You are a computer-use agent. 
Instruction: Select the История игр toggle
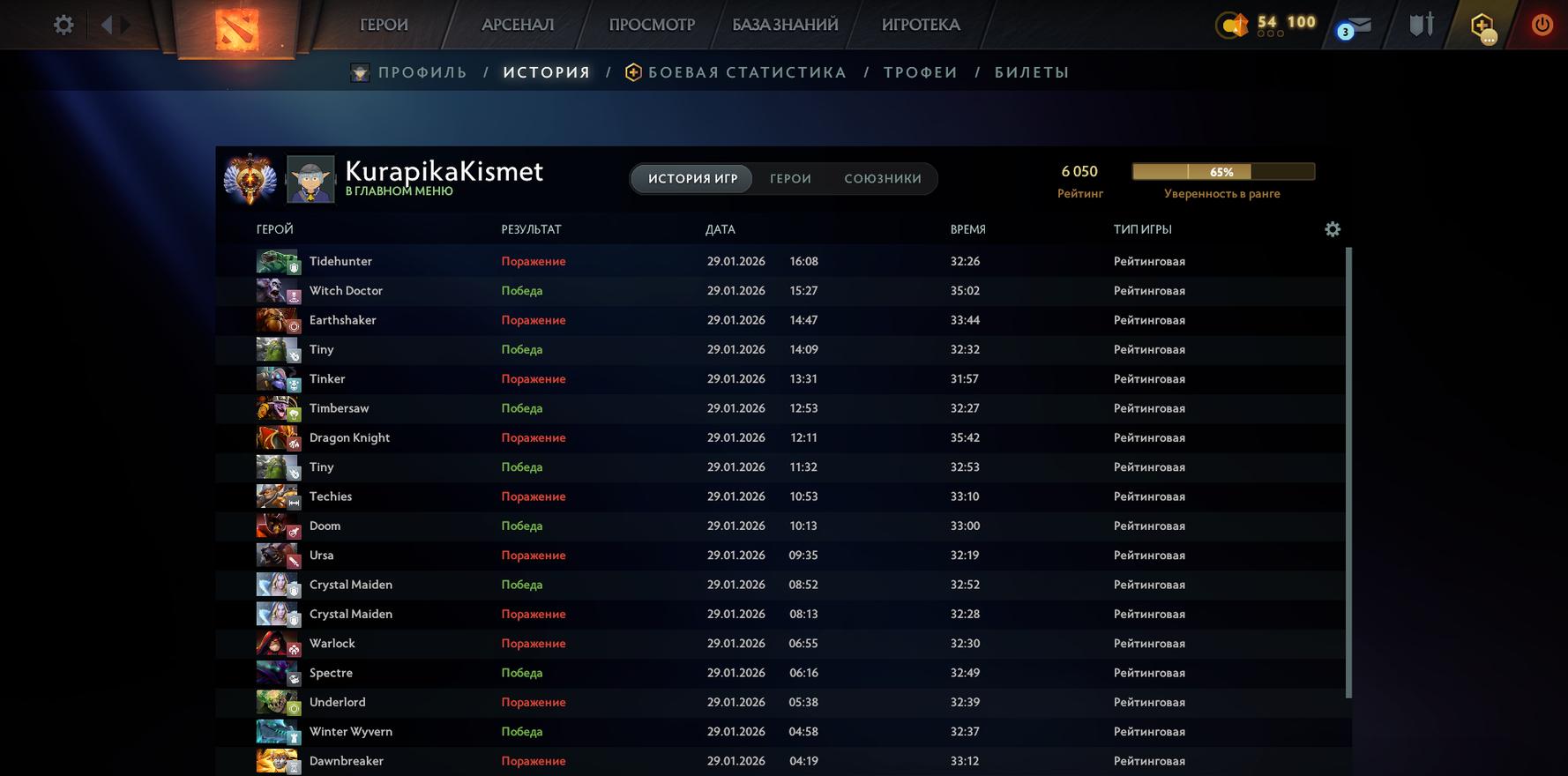(692, 179)
